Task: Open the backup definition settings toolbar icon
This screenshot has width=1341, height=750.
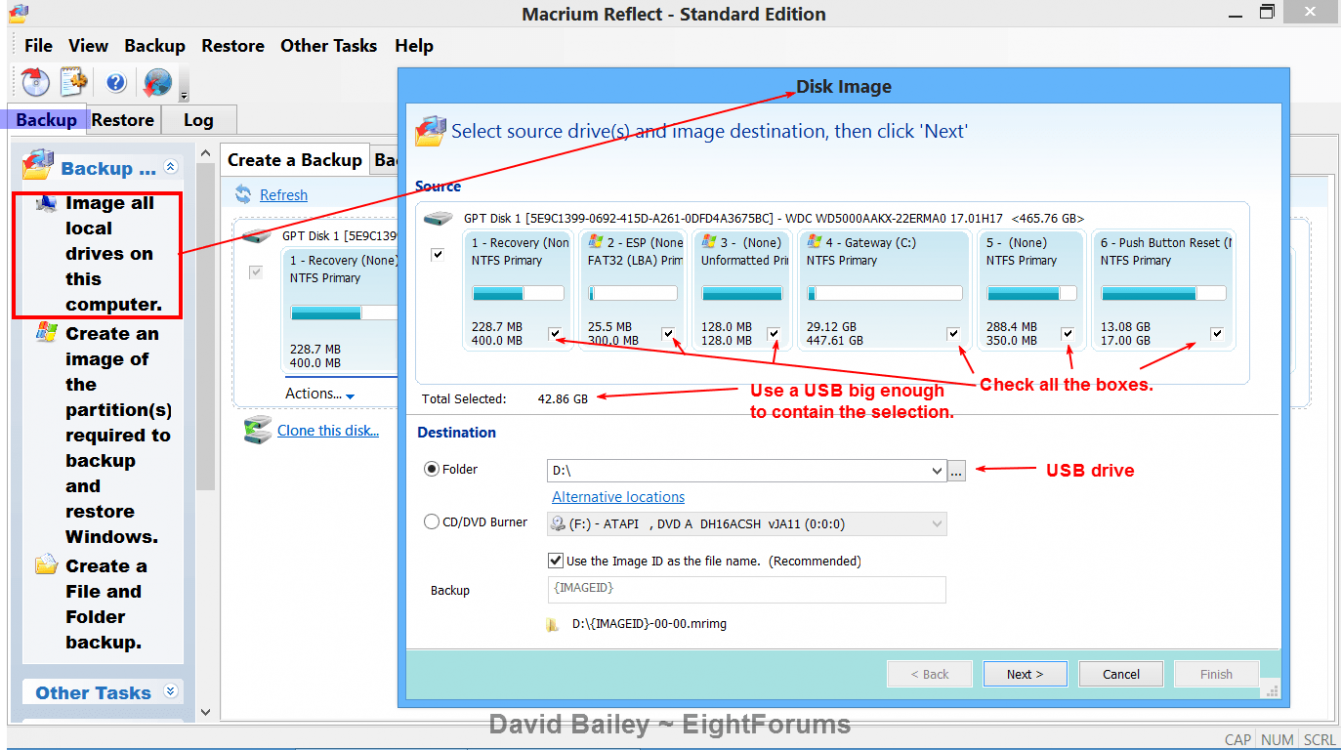Action: [x=74, y=82]
